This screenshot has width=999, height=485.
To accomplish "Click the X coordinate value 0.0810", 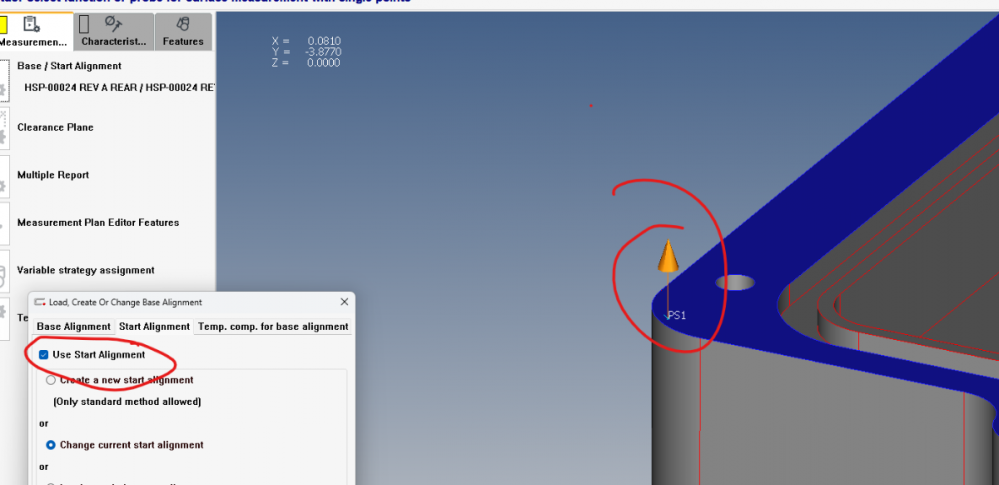I will 324,41.
